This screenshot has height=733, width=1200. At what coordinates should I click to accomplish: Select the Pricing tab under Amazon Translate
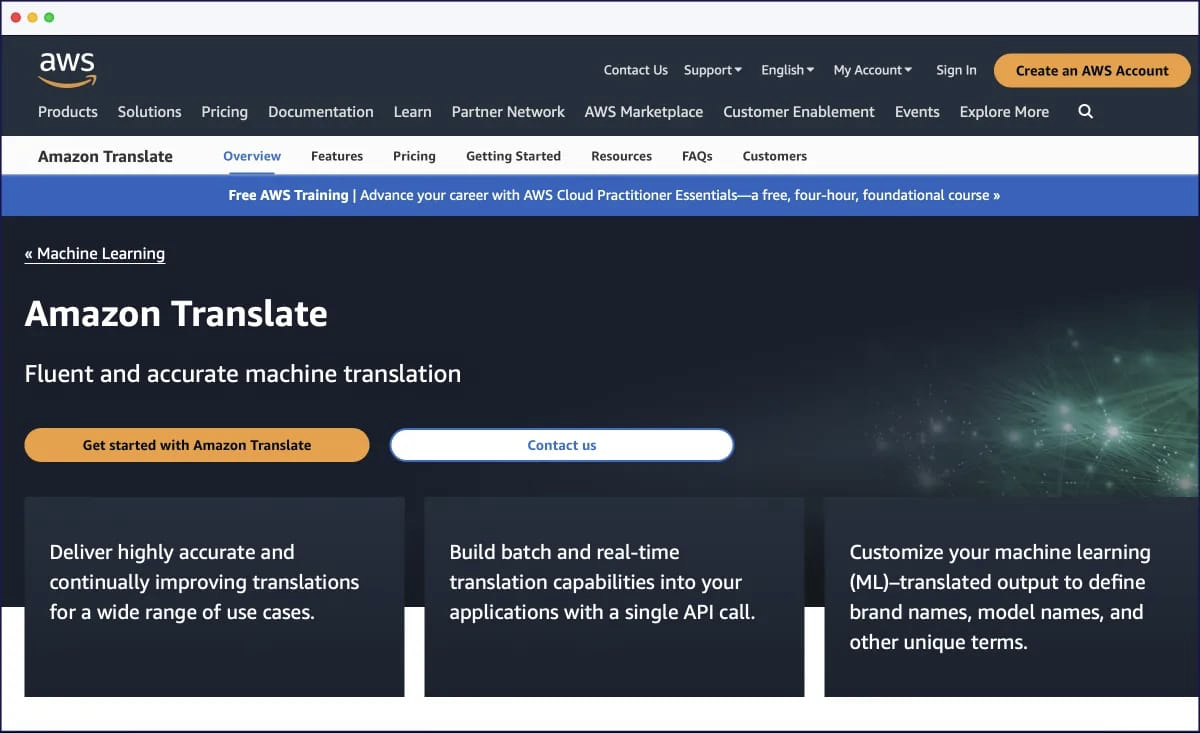coord(414,156)
